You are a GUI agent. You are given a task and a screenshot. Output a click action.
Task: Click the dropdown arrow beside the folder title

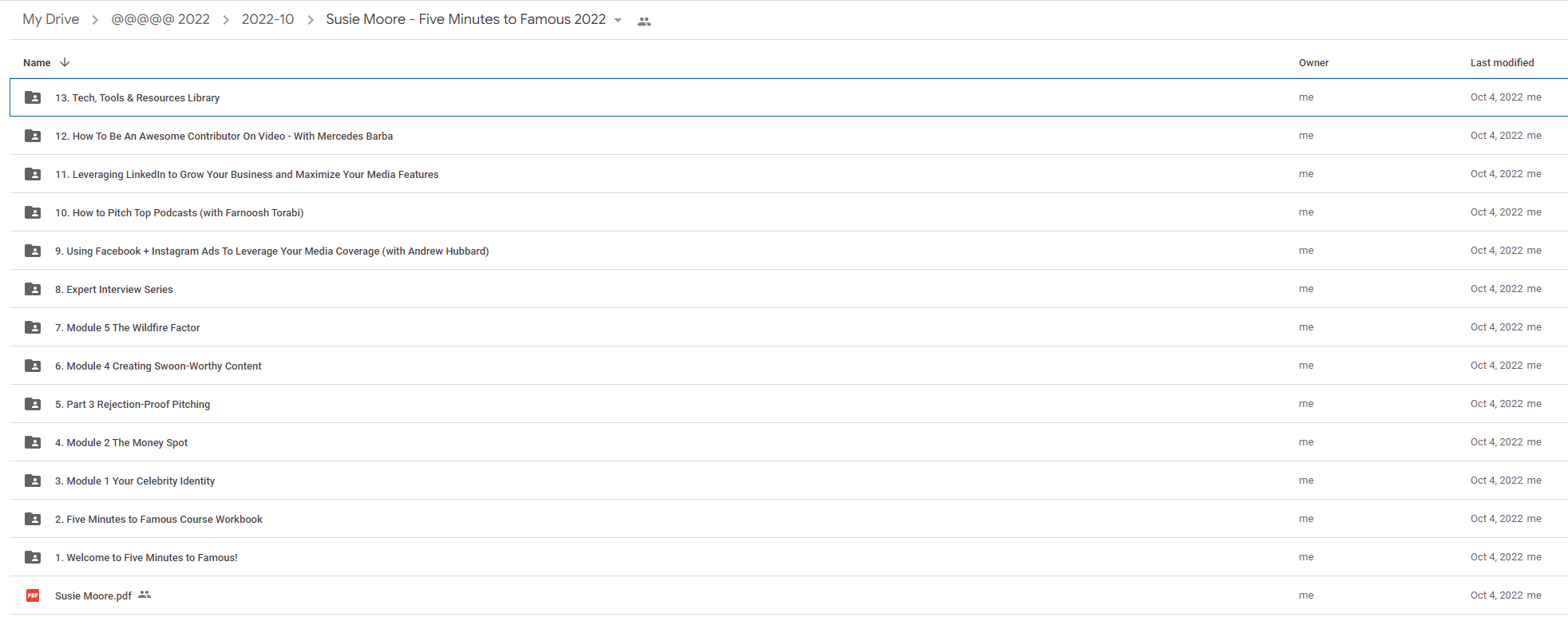pyautogui.click(x=618, y=21)
